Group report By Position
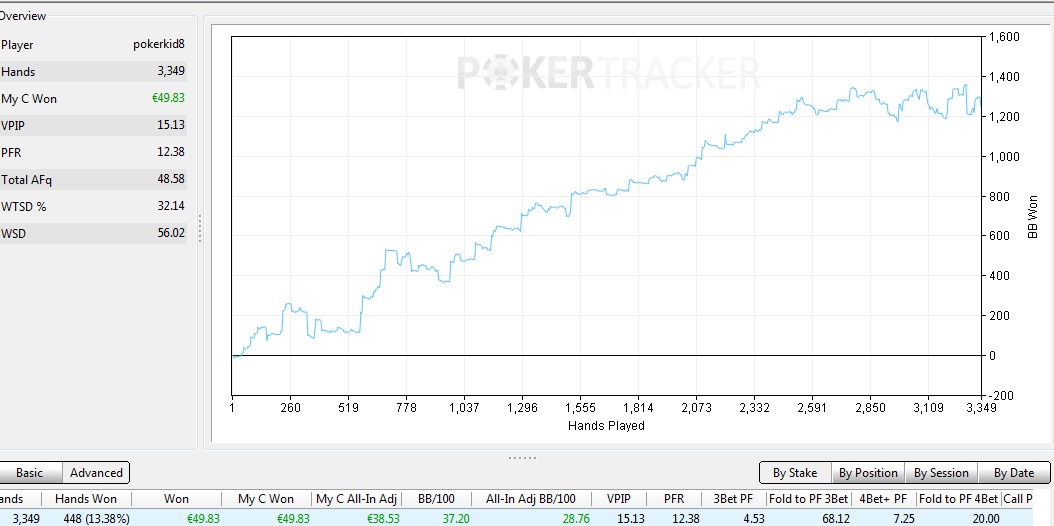The height and width of the screenshot is (526, 1054). (868, 472)
